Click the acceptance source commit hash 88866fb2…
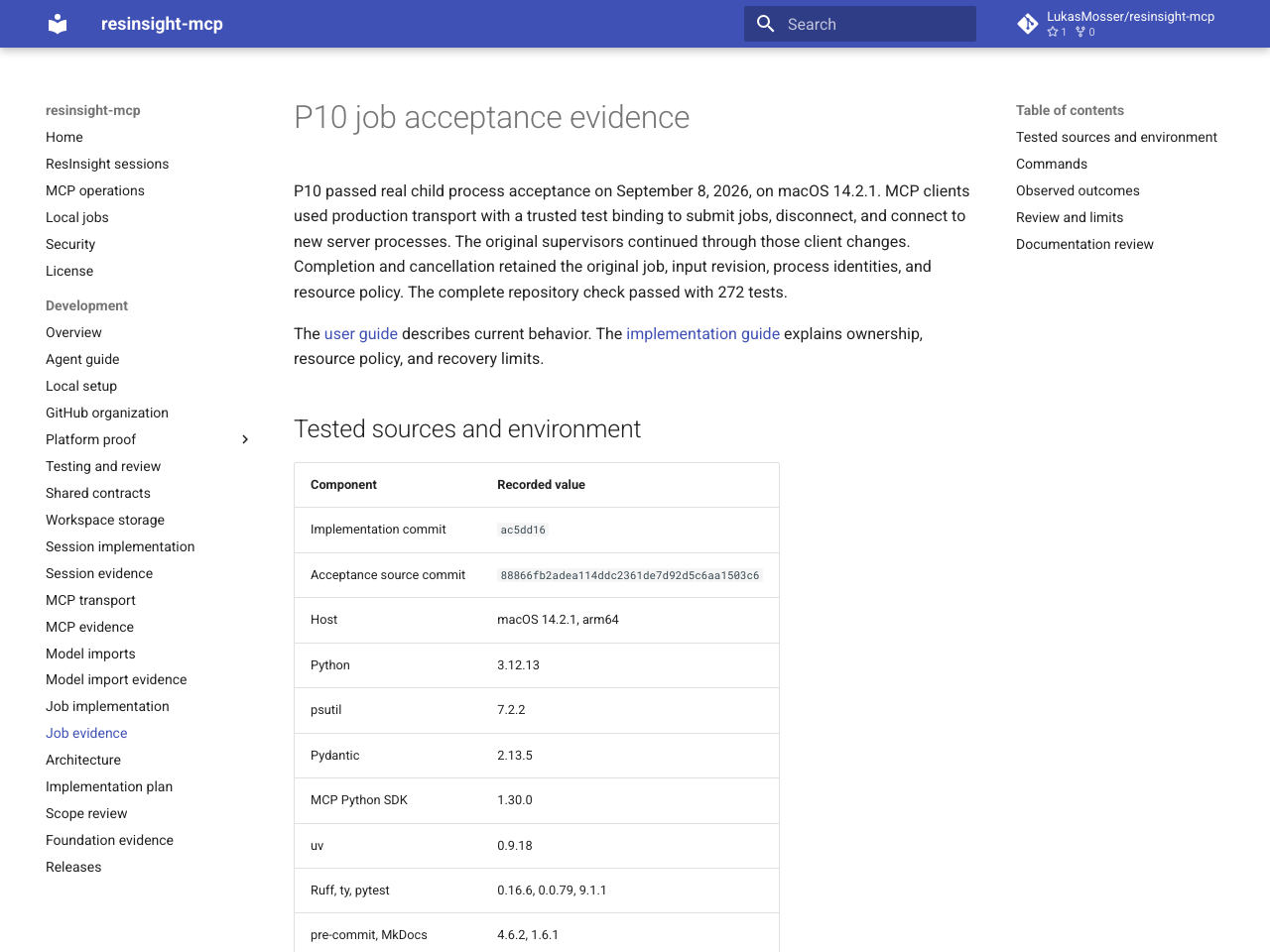 (630, 575)
